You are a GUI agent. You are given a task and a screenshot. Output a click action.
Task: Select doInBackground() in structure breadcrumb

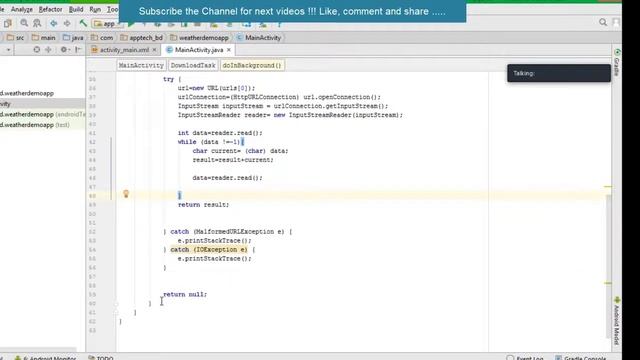click(x=252, y=65)
